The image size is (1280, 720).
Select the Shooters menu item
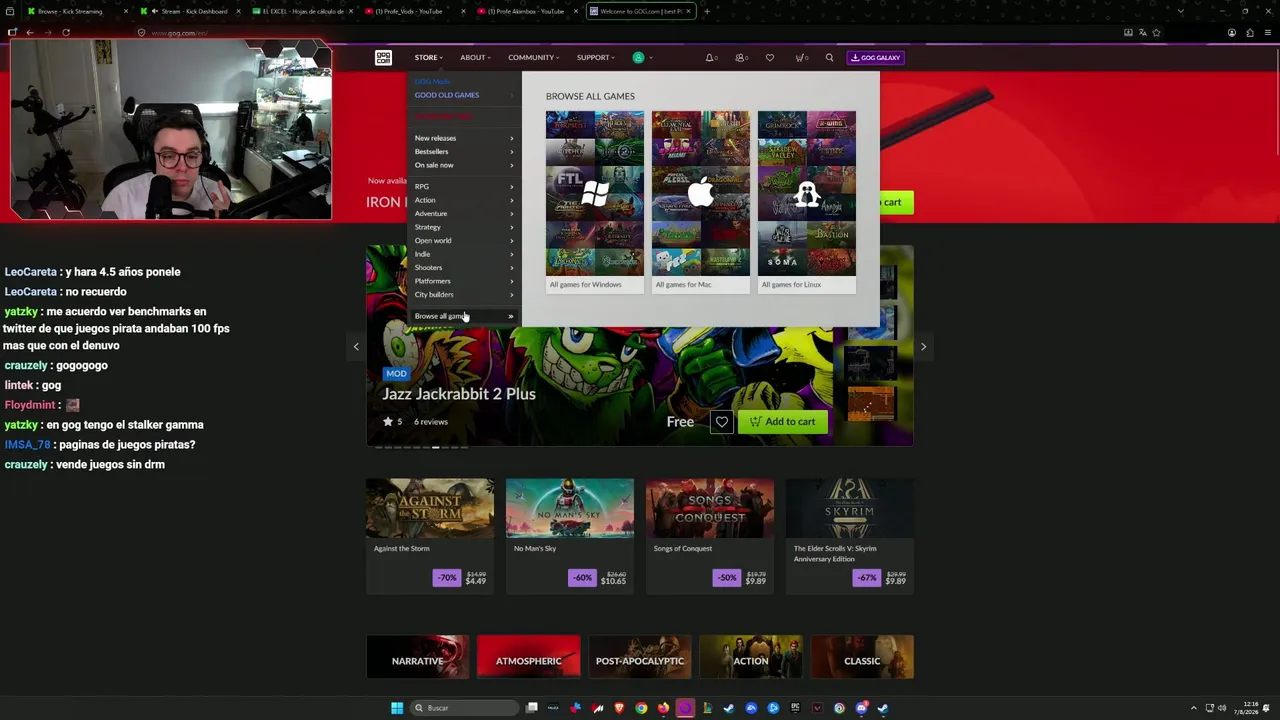[464, 268]
